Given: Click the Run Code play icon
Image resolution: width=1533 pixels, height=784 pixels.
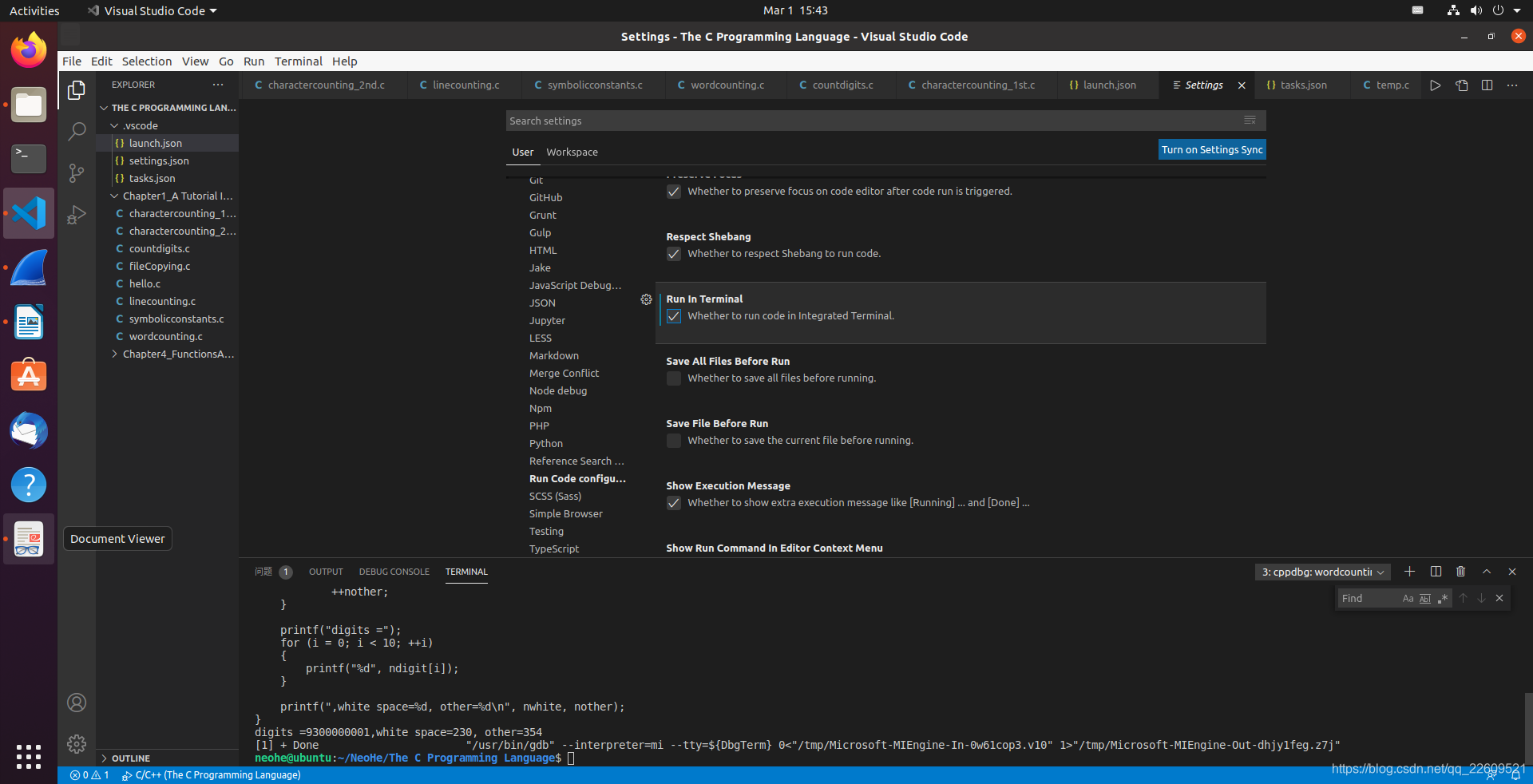Looking at the screenshot, I should click(1436, 85).
